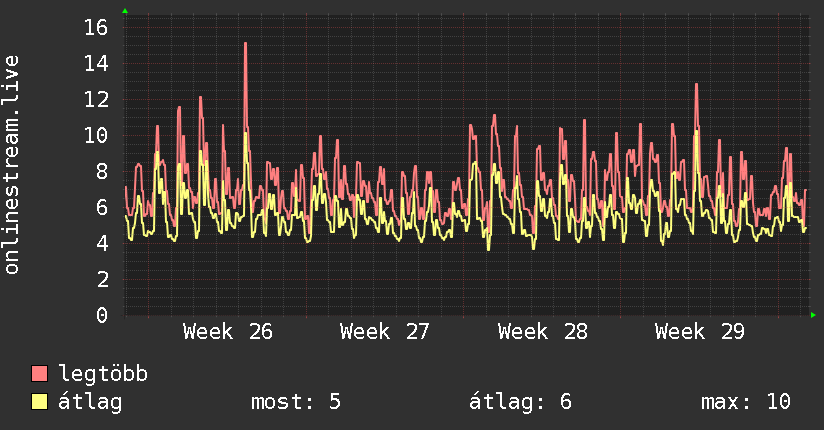Click the 10 value on the y-axis

coord(96,135)
